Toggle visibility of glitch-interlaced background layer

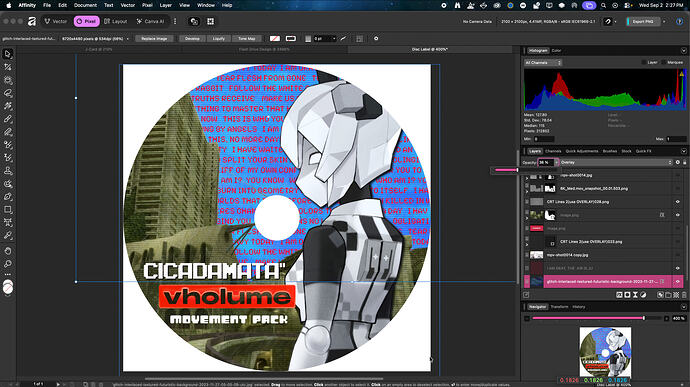[x=678, y=281]
